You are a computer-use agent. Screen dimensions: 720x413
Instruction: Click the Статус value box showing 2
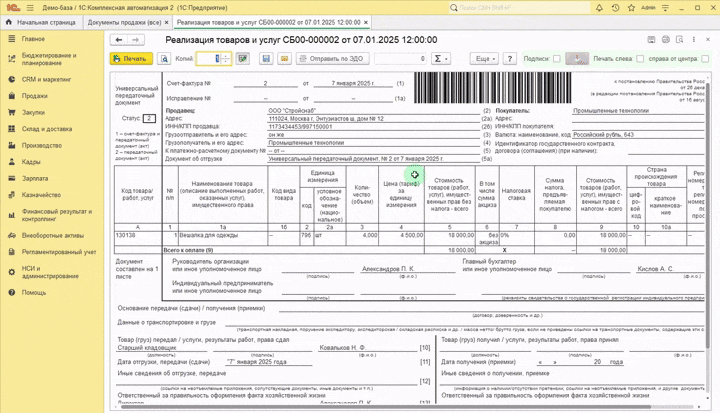149,119
